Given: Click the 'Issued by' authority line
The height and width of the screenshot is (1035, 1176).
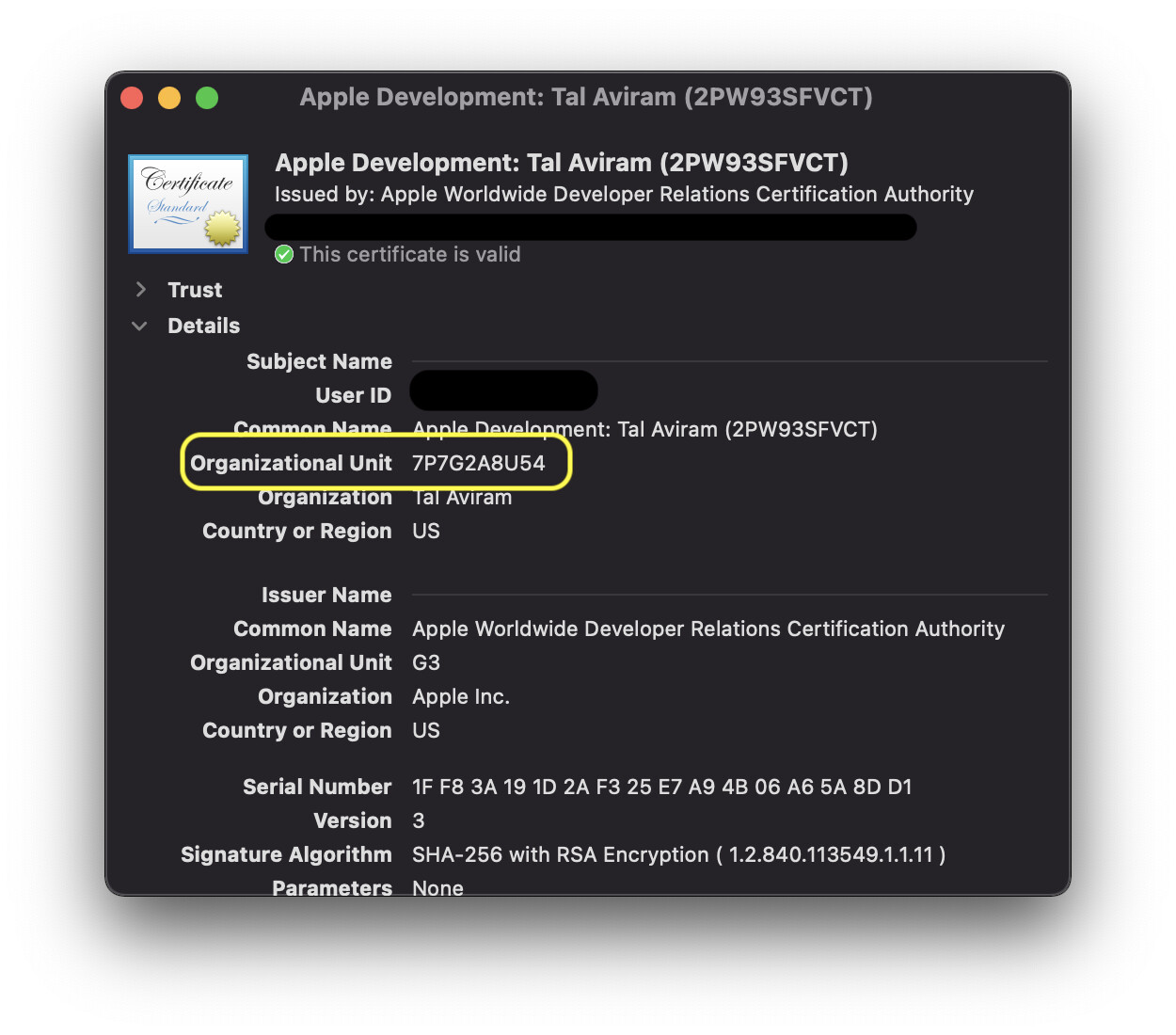Looking at the screenshot, I should coord(624,194).
